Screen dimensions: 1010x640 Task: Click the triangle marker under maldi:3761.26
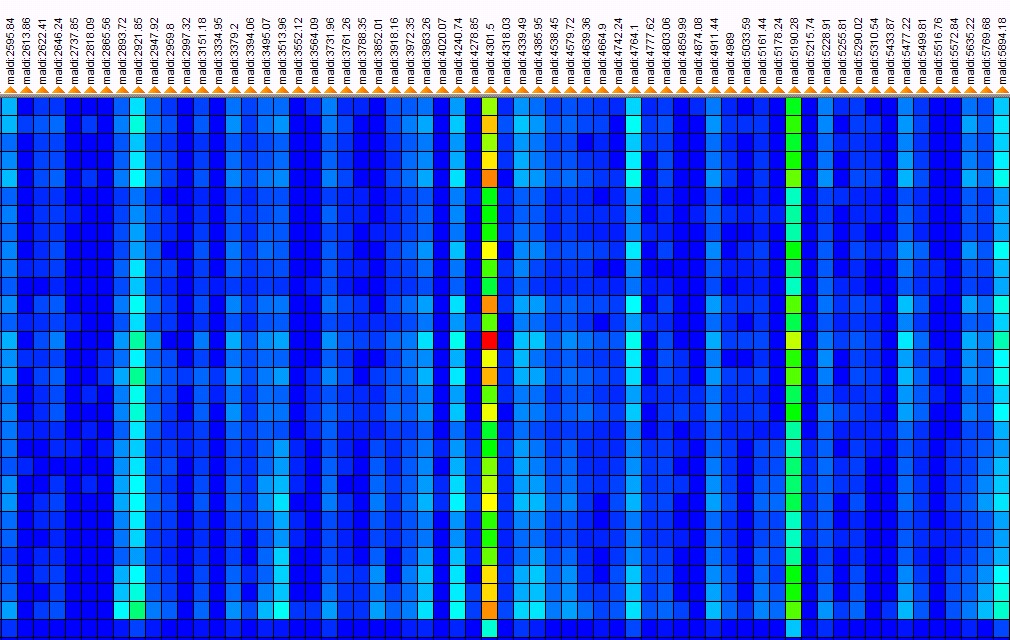347,90
